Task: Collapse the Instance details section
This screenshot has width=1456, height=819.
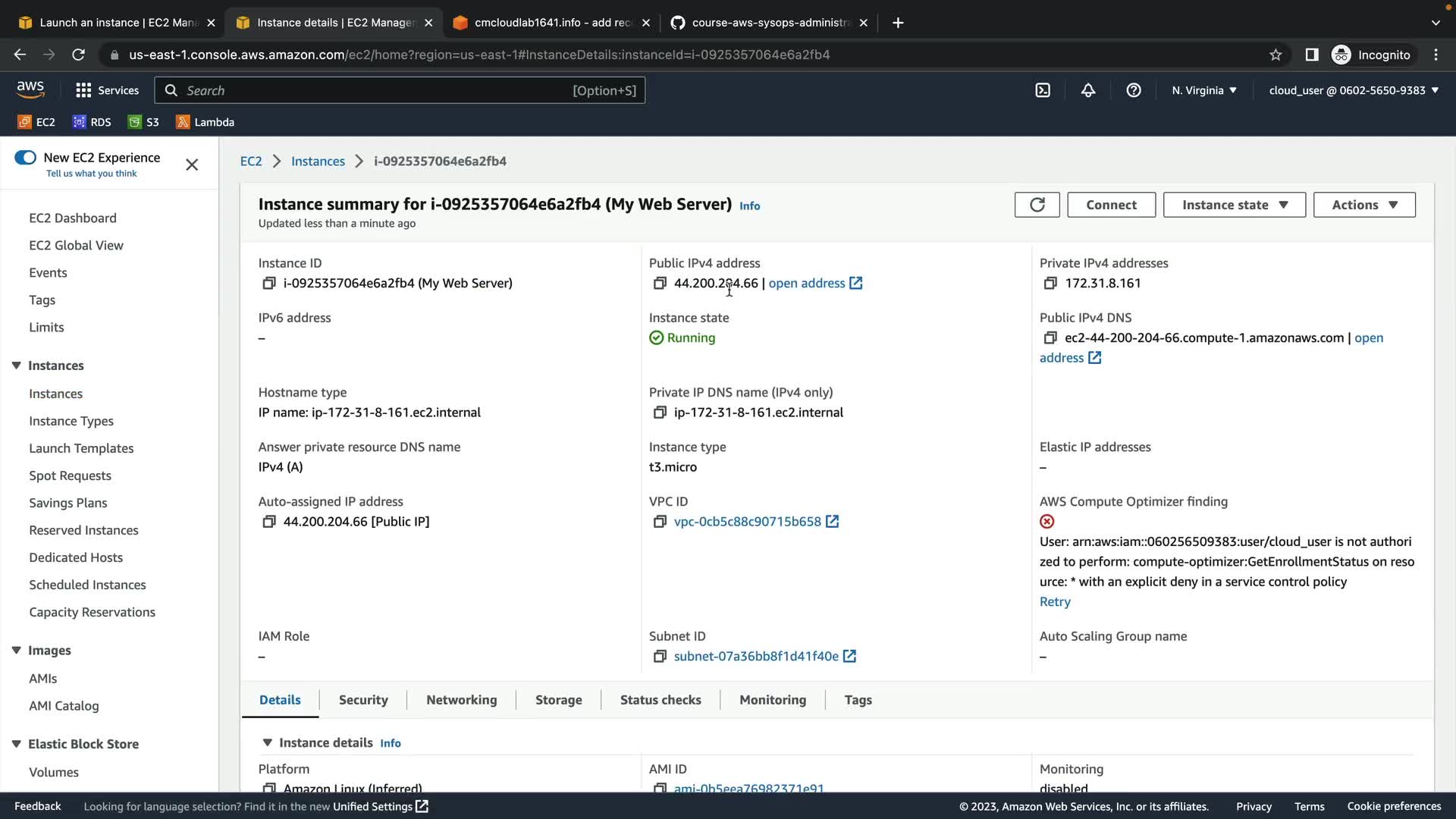Action: (267, 742)
